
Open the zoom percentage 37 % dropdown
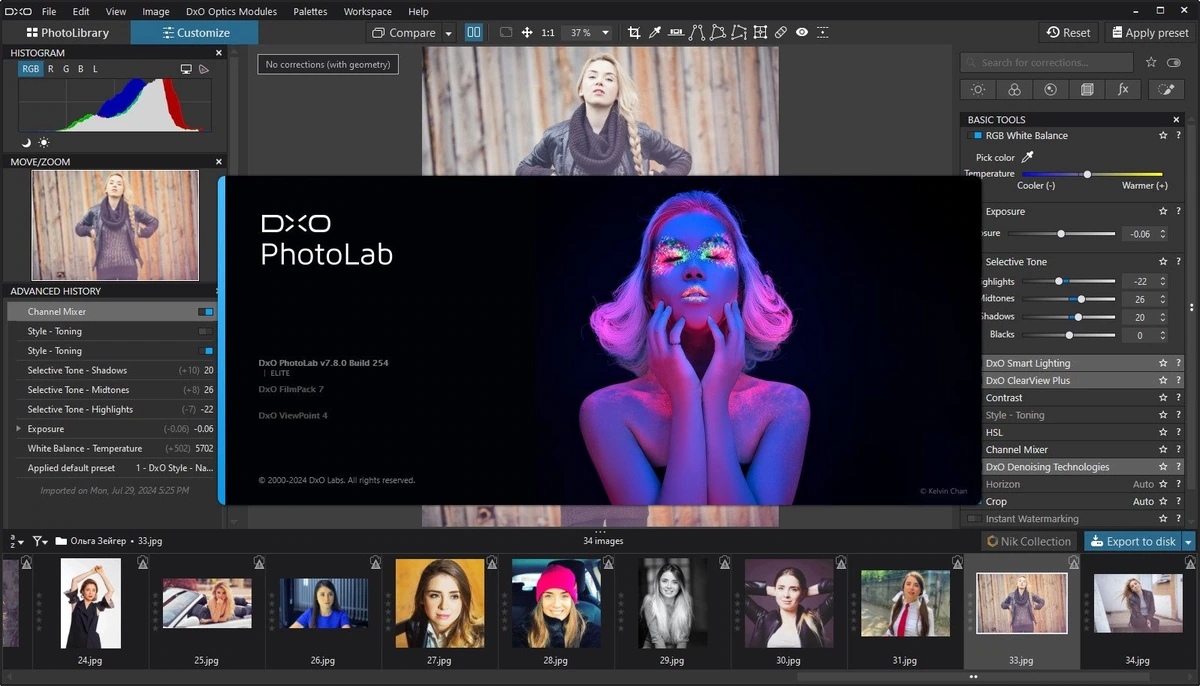coord(589,33)
